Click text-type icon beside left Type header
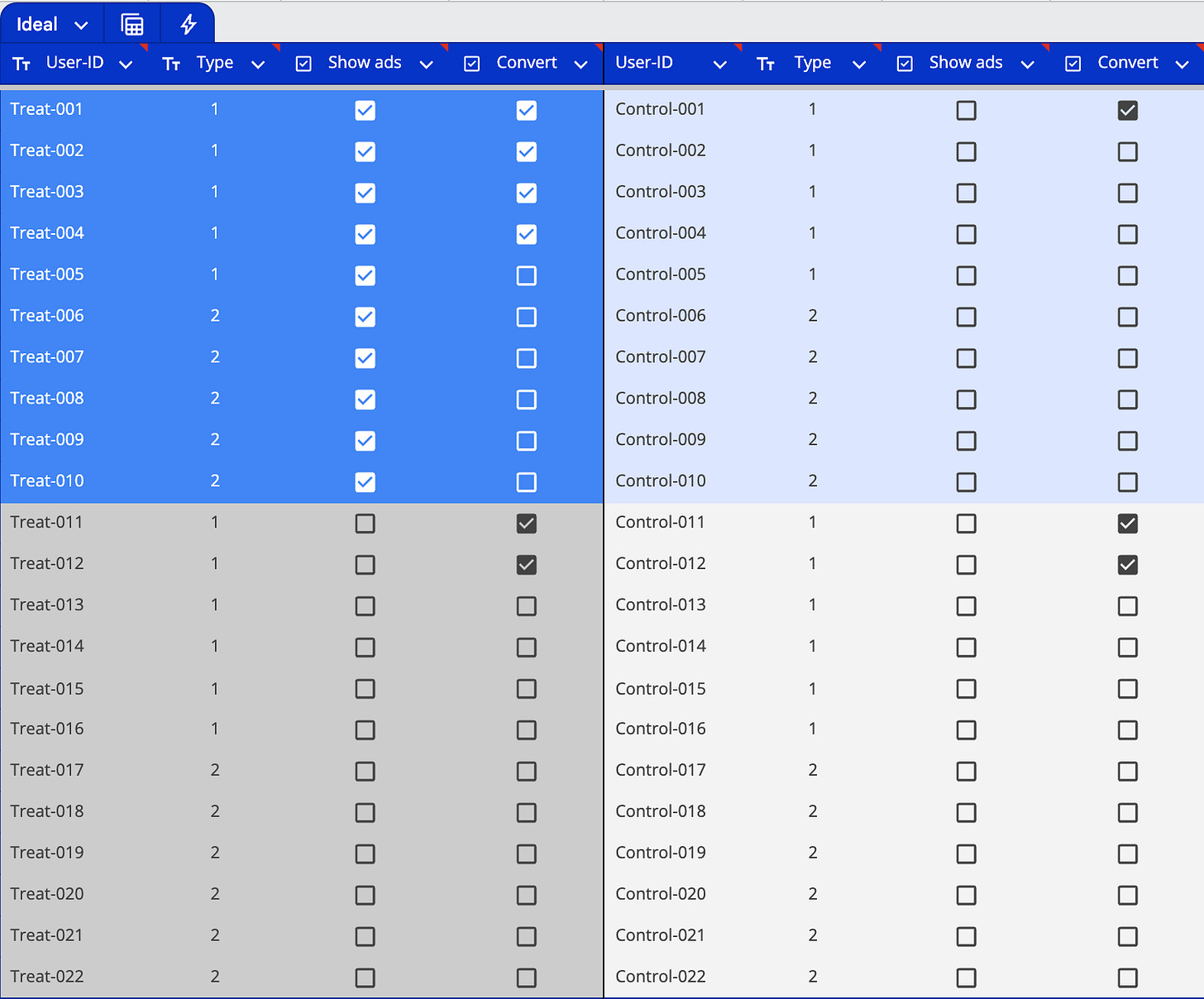Image resolution: width=1204 pixels, height=999 pixels. (171, 64)
